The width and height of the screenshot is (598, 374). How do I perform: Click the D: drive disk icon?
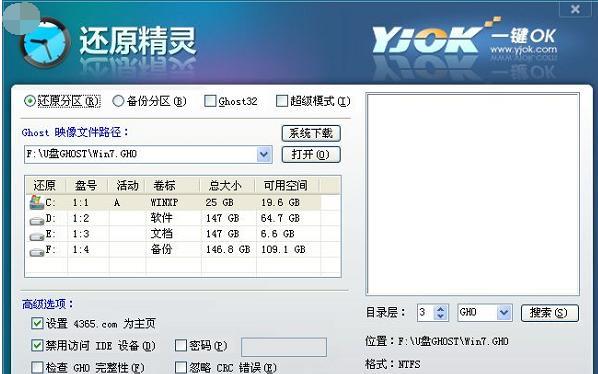(x=37, y=220)
